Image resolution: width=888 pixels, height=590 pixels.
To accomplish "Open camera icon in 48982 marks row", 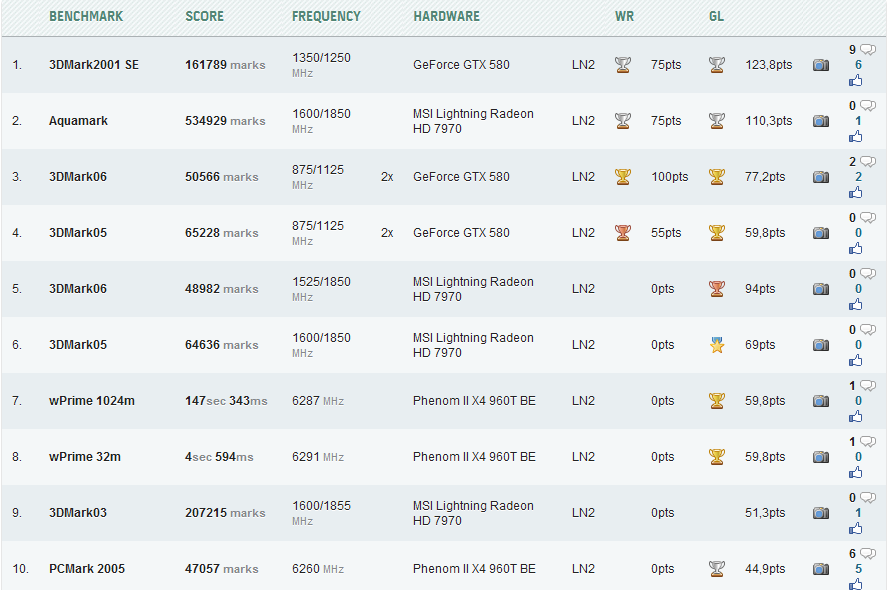I will pyautogui.click(x=821, y=289).
